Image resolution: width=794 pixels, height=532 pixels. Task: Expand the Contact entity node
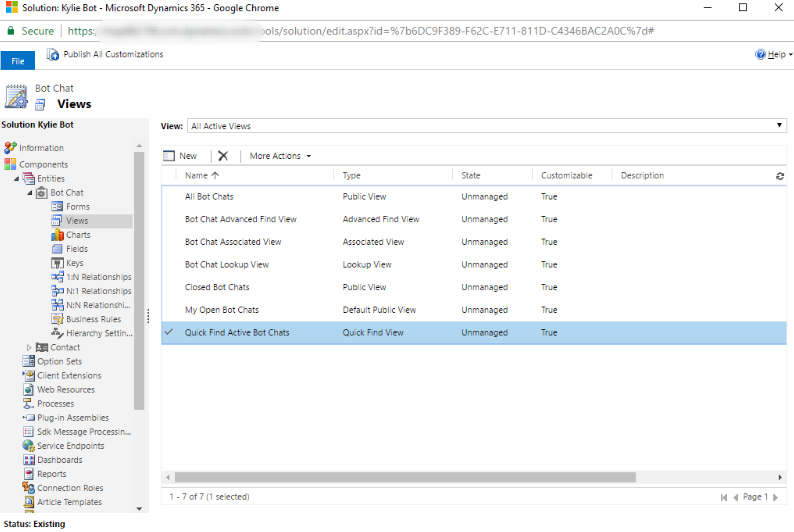coord(29,347)
